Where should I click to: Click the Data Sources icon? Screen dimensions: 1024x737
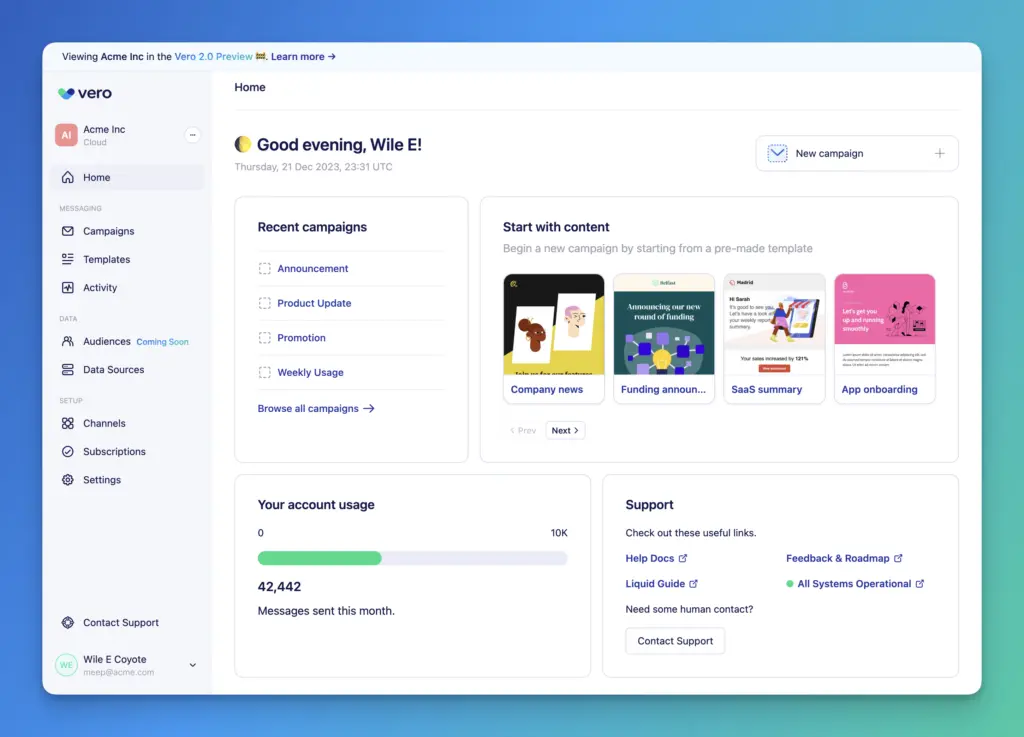click(x=68, y=370)
